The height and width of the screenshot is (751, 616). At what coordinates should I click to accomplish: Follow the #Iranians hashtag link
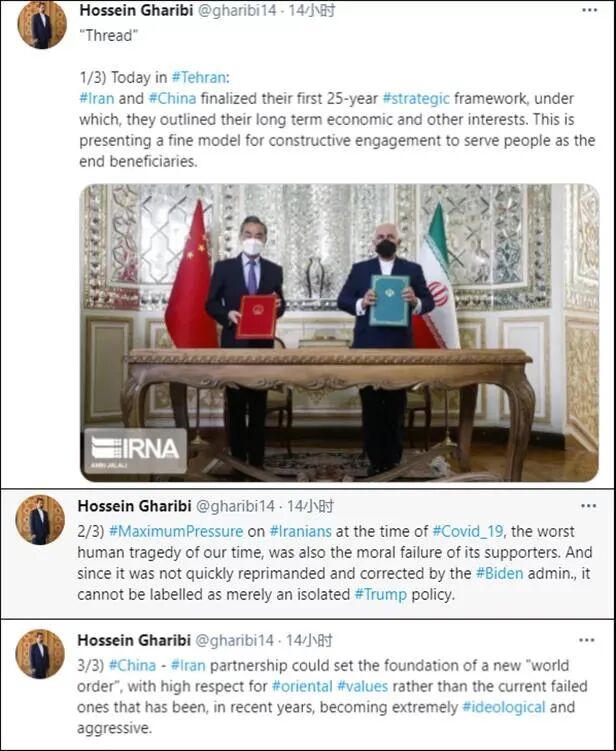[300, 532]
